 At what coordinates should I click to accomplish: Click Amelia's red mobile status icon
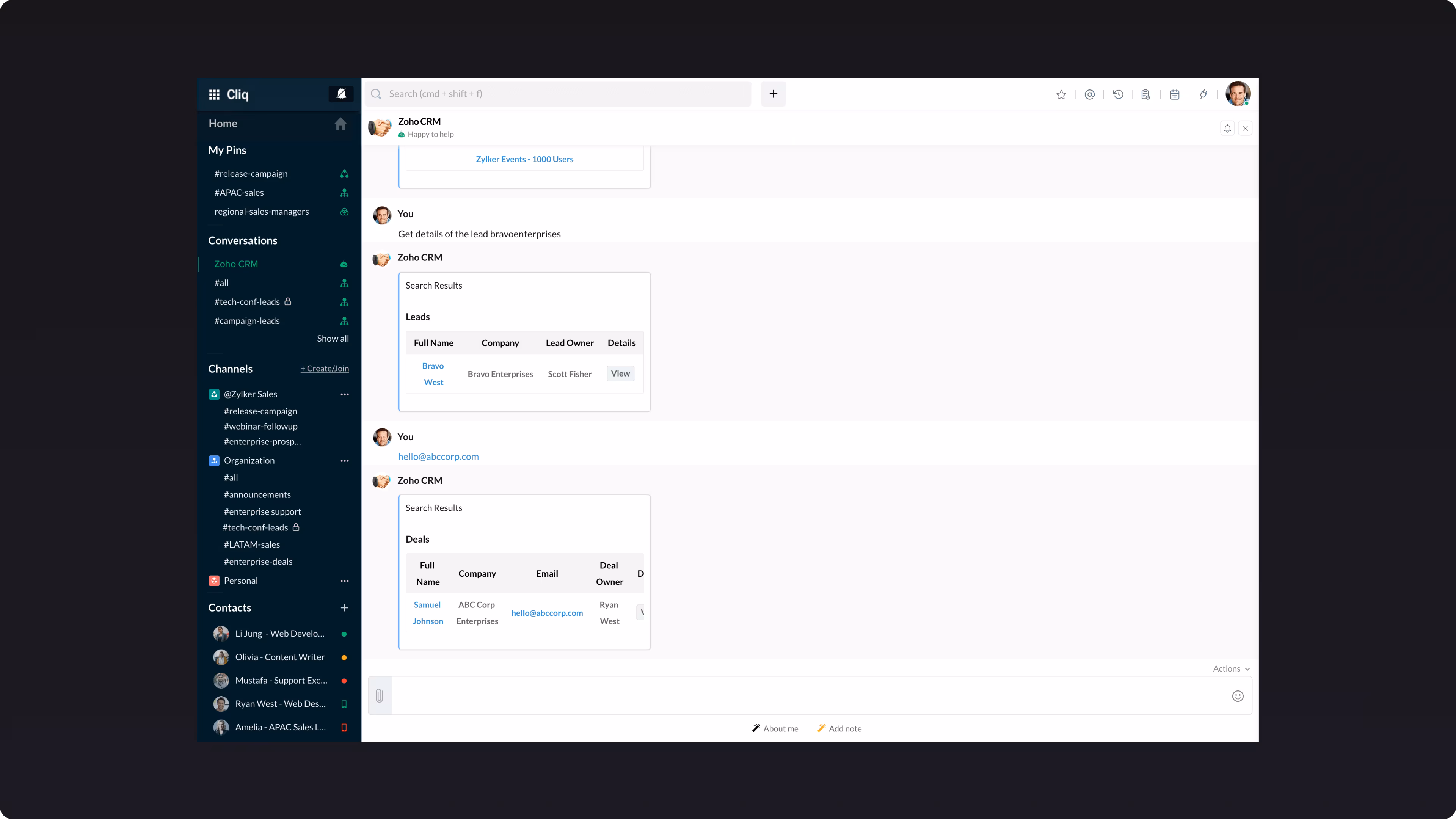point(344,728)
